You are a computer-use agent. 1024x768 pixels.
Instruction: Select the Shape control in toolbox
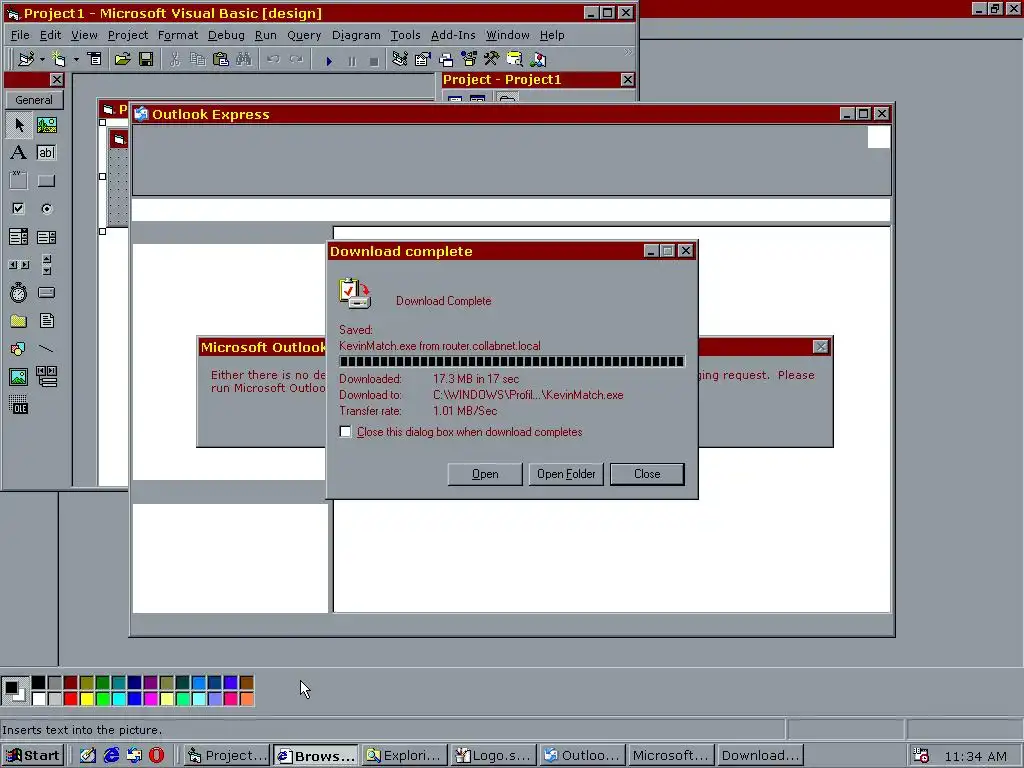pos(19,349)
